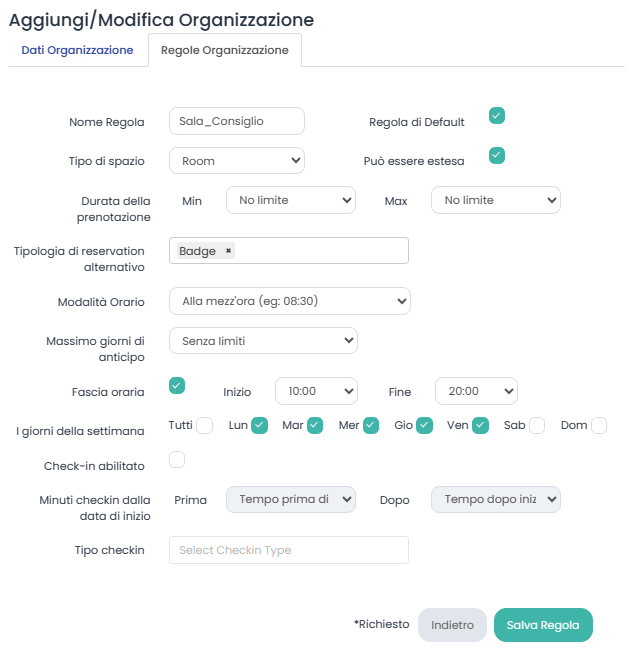Uncheck the Lun weekday checkbox
The height and width of the screenshot is (652, 631).
coord(260,425)
